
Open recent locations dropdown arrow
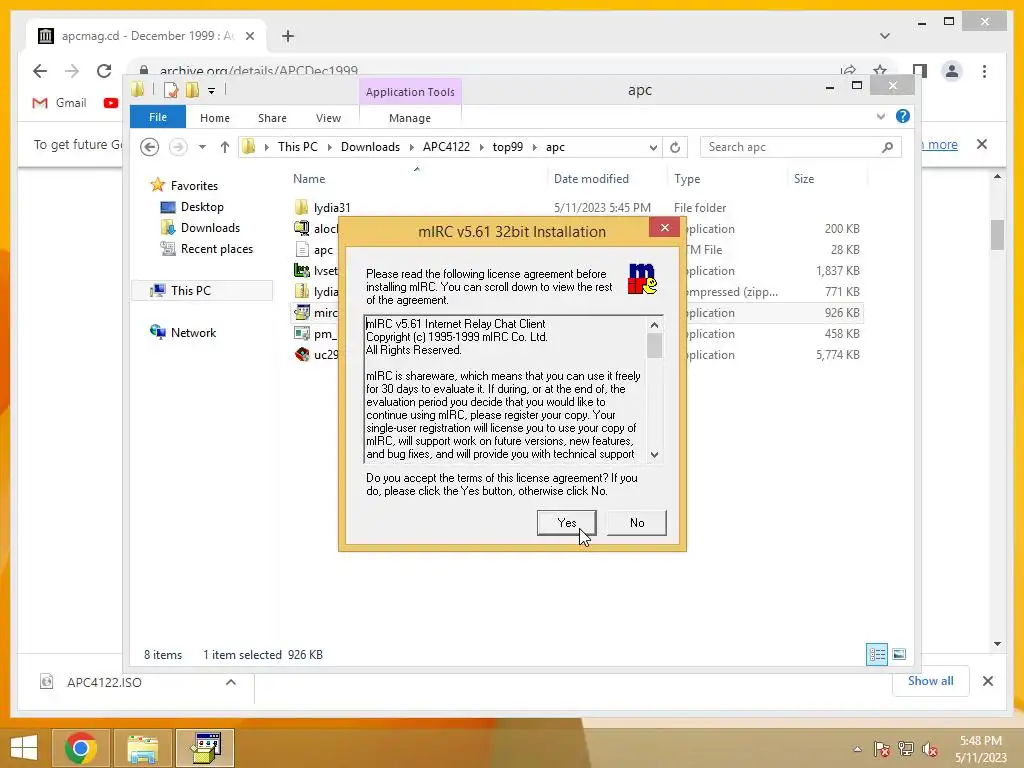(x=202, y=148)
